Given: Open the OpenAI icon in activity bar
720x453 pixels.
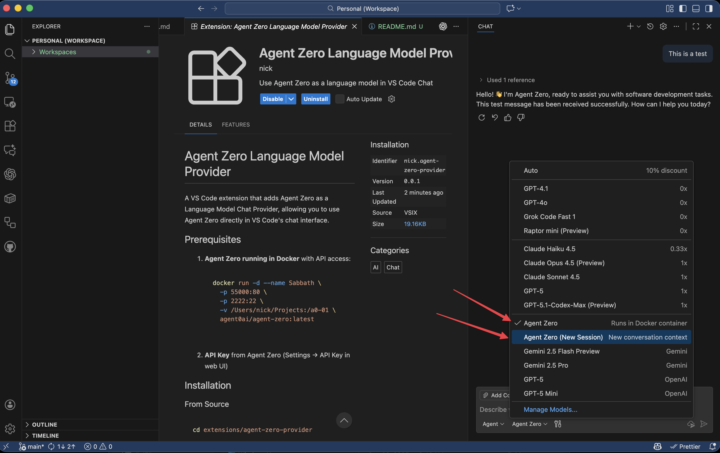Looking at the screenshot, I should [10, 174].
